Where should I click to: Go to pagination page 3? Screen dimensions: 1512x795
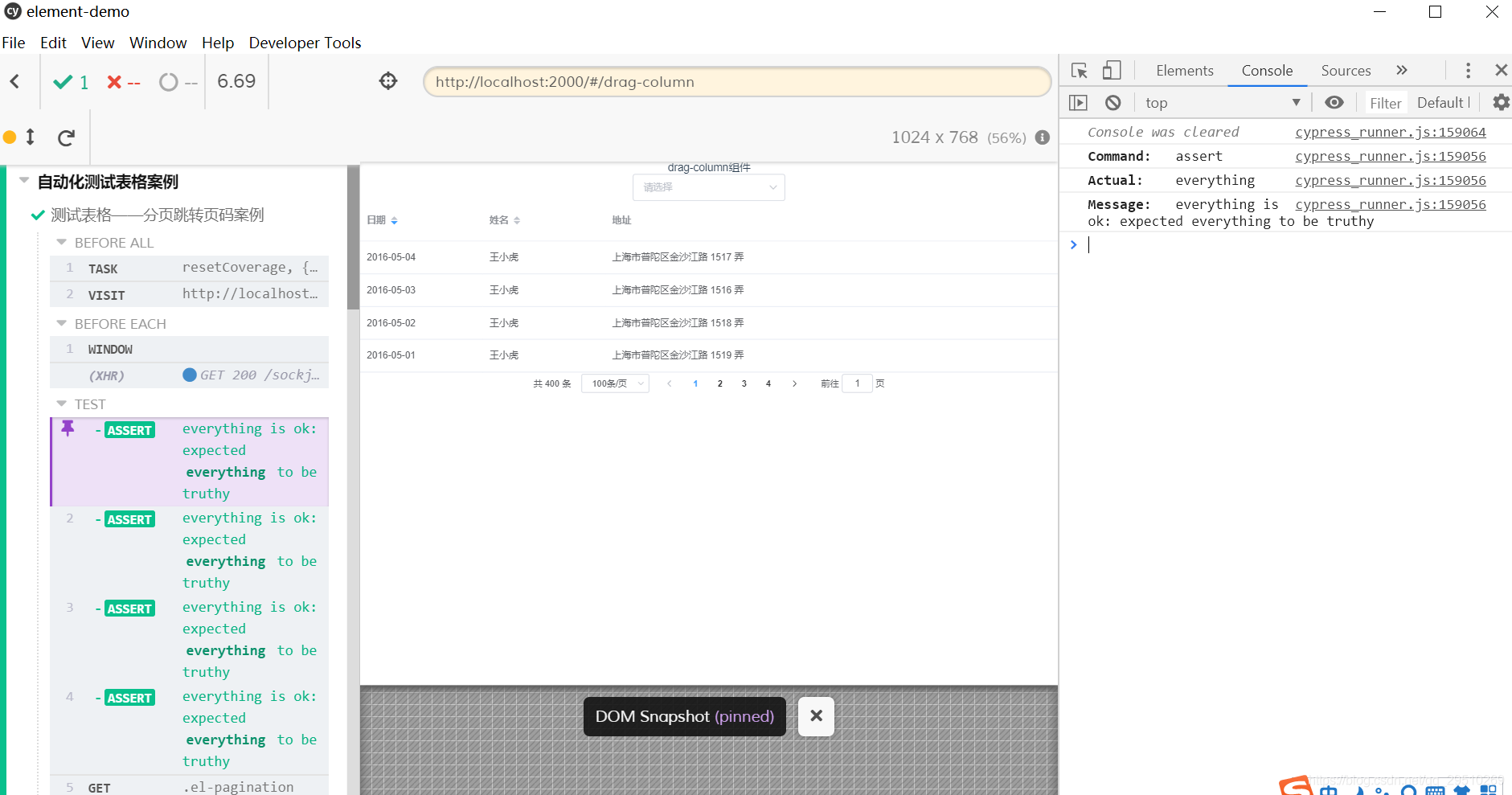[x=744, y=383]
